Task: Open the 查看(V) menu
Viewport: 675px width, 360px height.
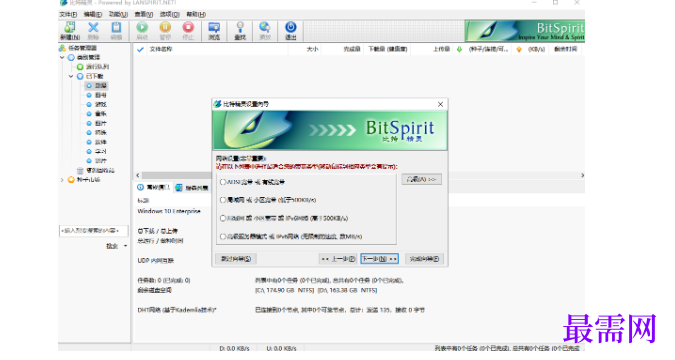Action: click(x=144, y=14)
